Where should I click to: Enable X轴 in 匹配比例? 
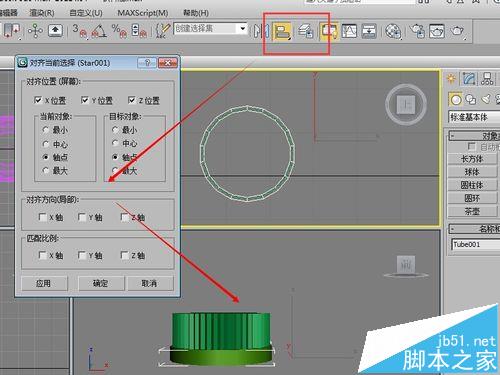coord(43,255)
